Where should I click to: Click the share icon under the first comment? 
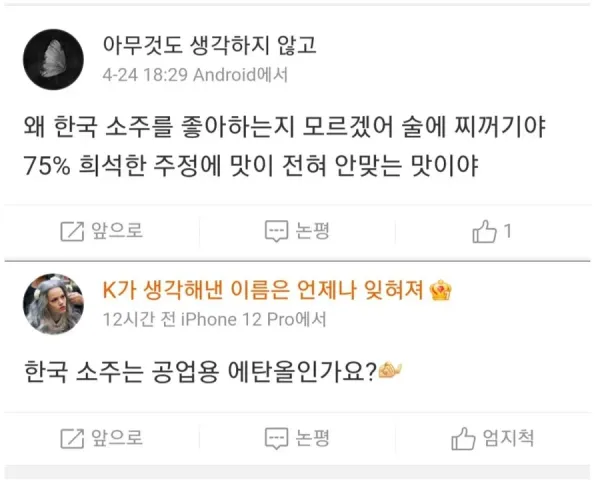(x=72, y=231)
